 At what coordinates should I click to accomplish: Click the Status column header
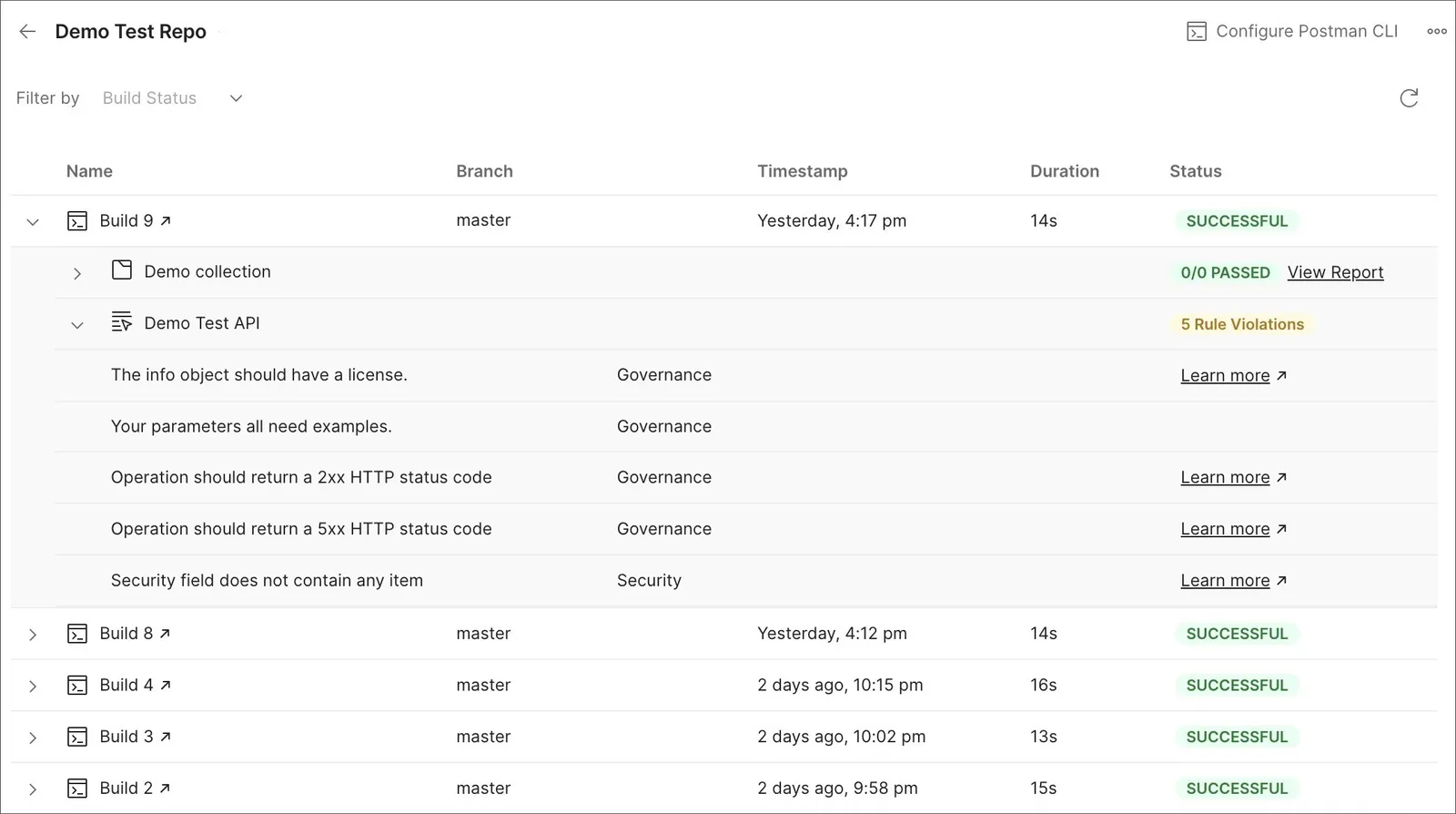(1195, 171)
